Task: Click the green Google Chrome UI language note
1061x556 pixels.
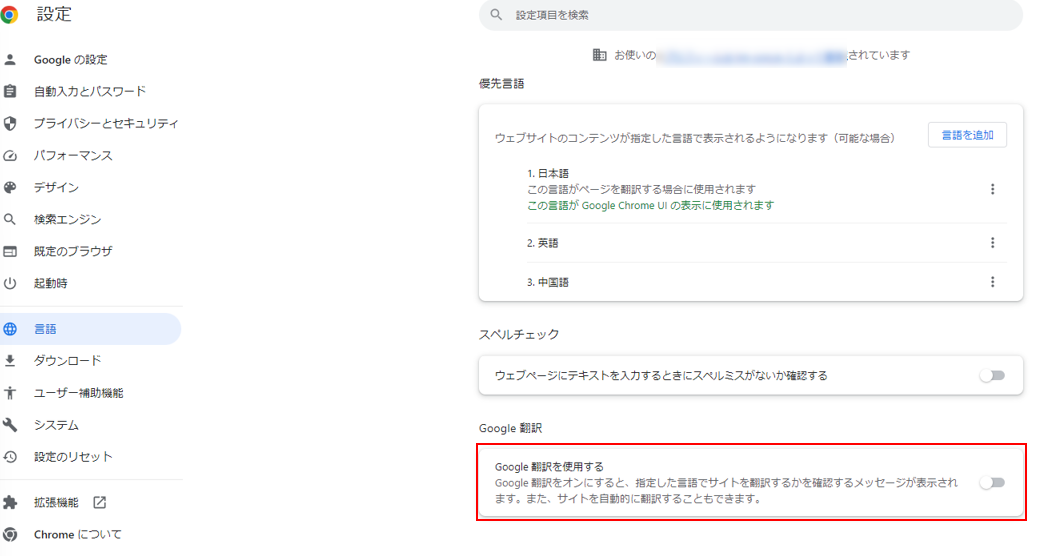Action: pos(650,206)
